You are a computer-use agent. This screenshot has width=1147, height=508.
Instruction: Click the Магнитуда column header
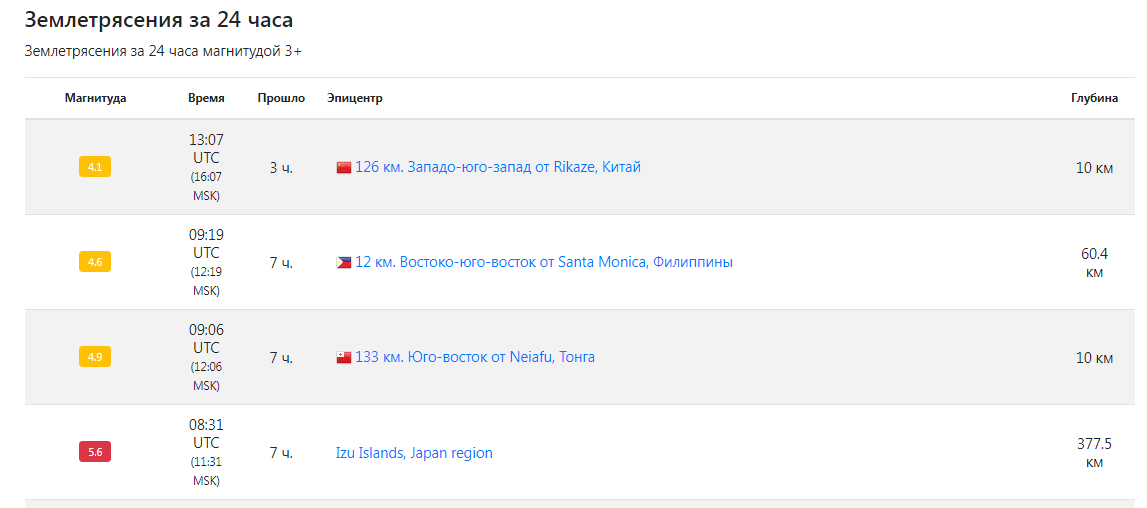click(x=95, y=99)
